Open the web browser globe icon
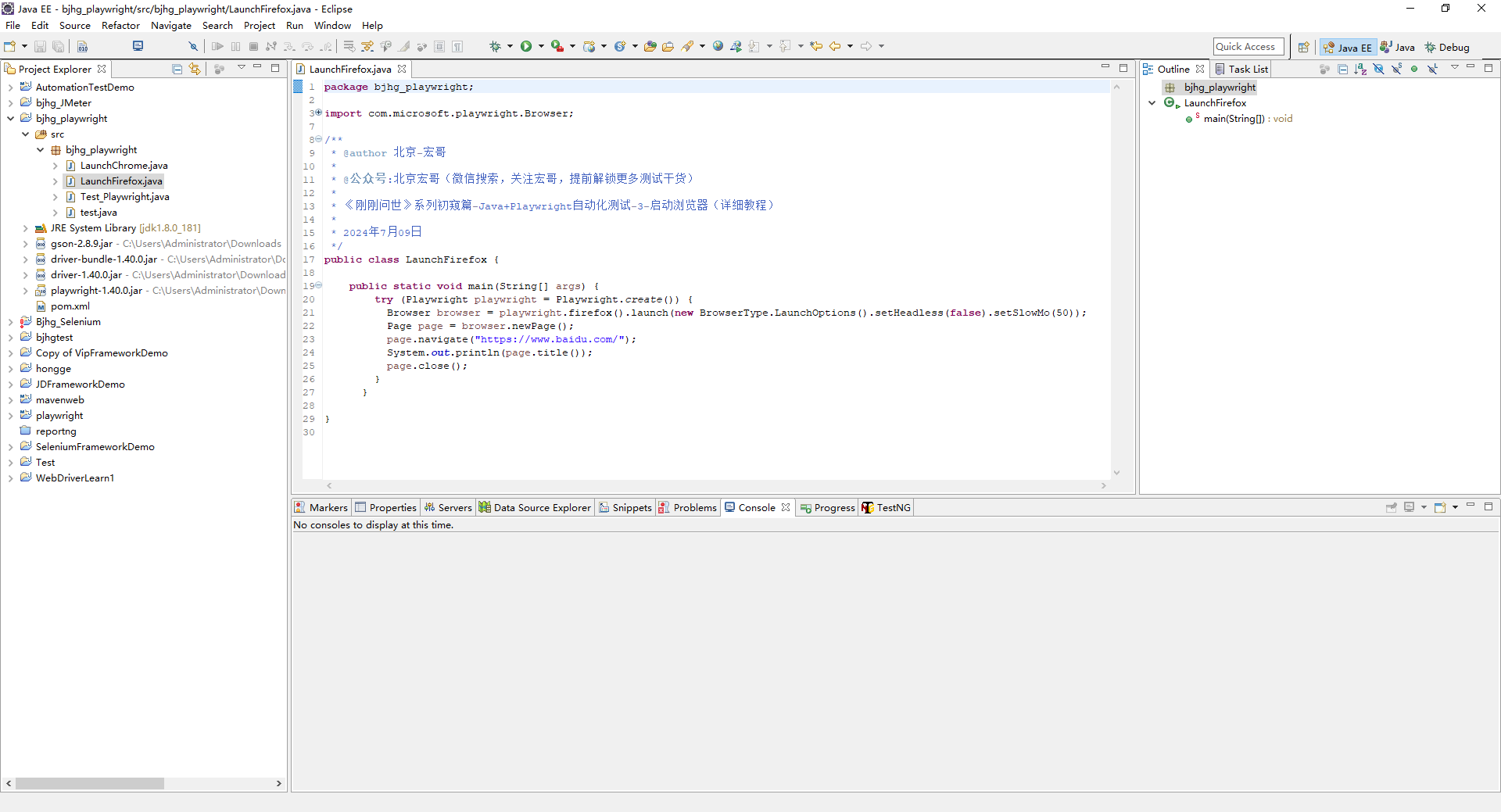 pos(718,47)
